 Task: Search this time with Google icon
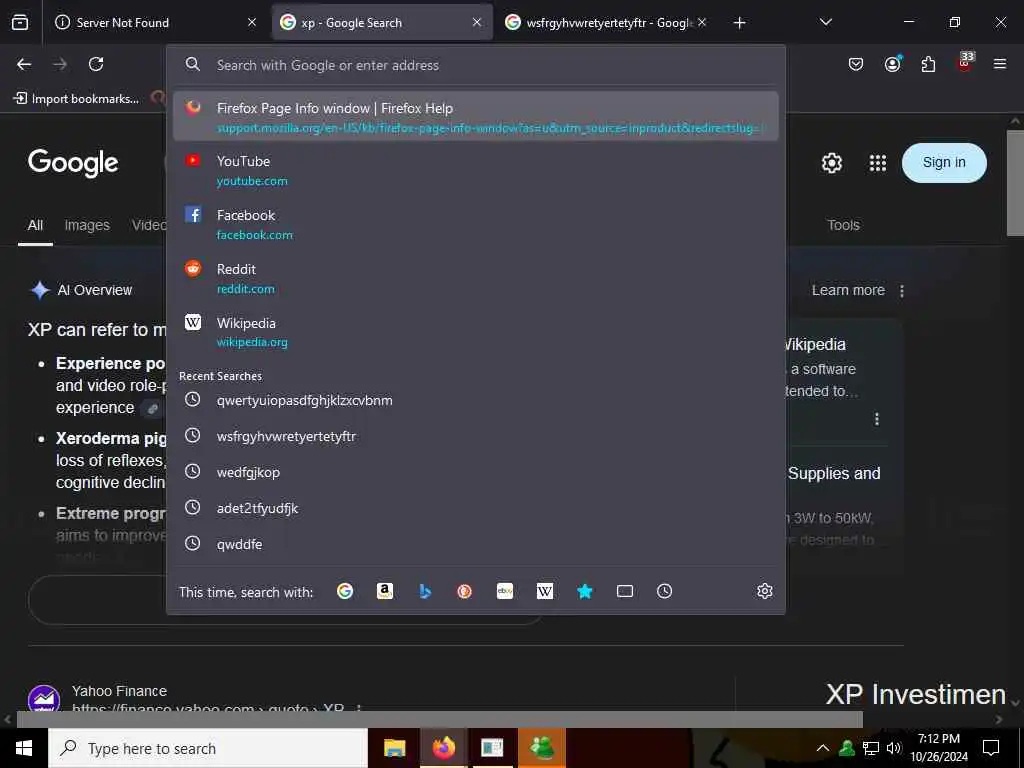coord(345,591)
